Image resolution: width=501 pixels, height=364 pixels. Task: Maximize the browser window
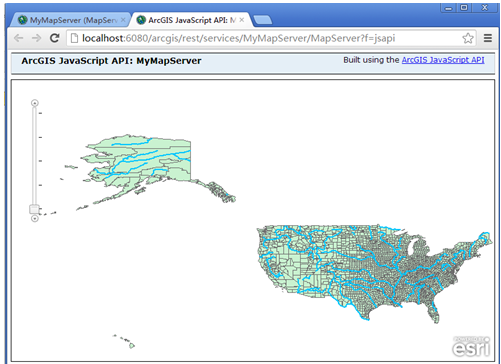point(464,7)
